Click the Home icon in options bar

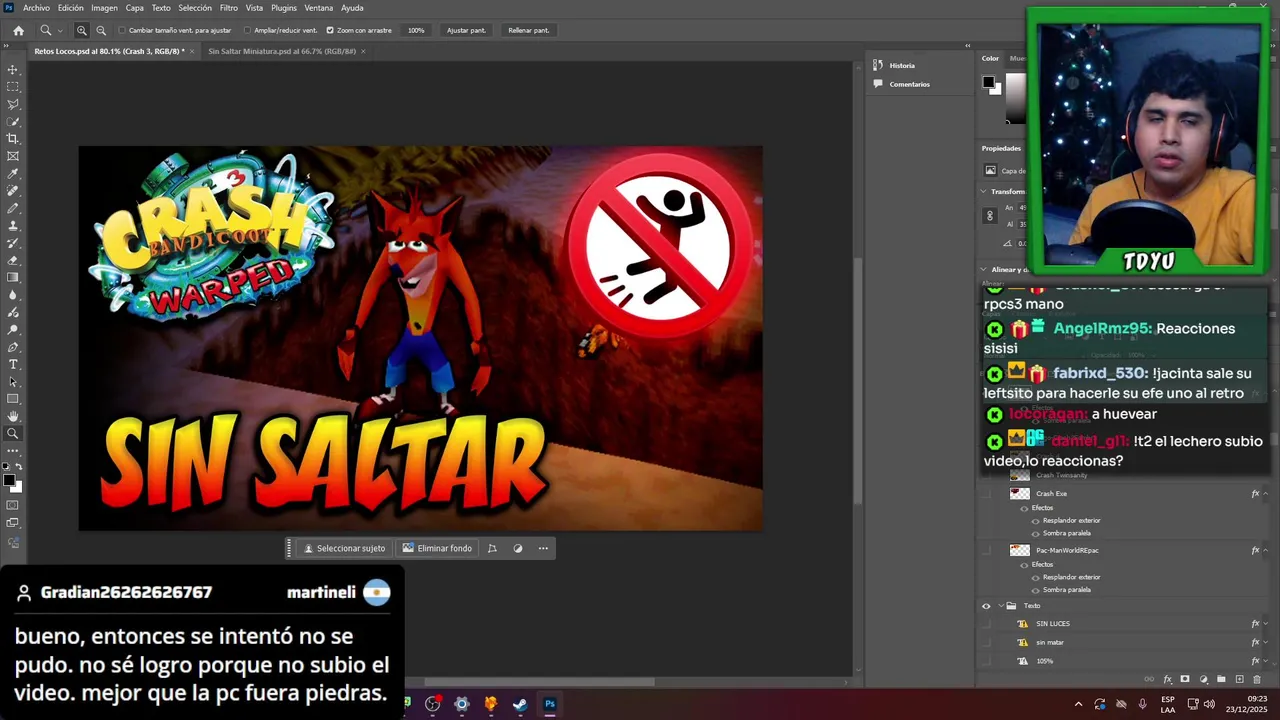pos(18,30)
